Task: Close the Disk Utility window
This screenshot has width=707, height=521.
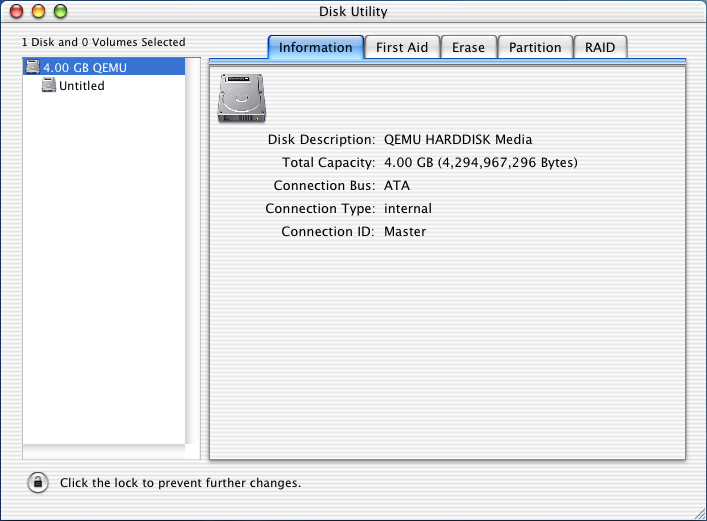Action: tap(19, 12)
